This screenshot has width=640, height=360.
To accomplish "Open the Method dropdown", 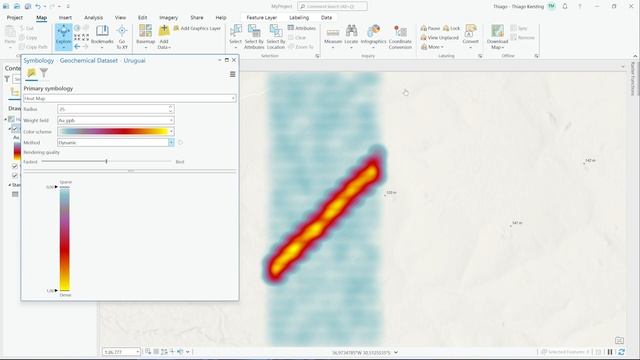I will pos(116,142).
